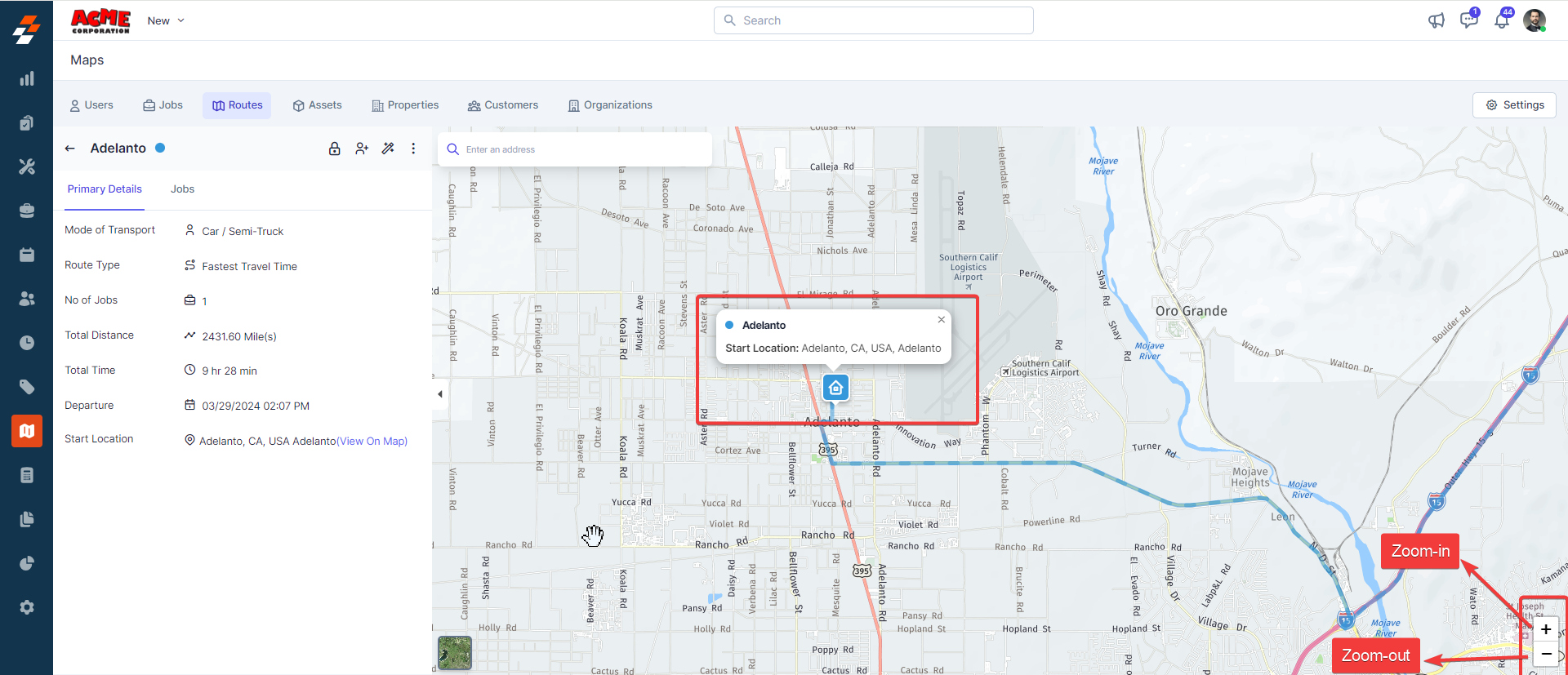Image resolution: width=1568 pixels, height=675 pixels.
Task: Click the '9 hr 28 min' total time value
Action: [229, 371]
